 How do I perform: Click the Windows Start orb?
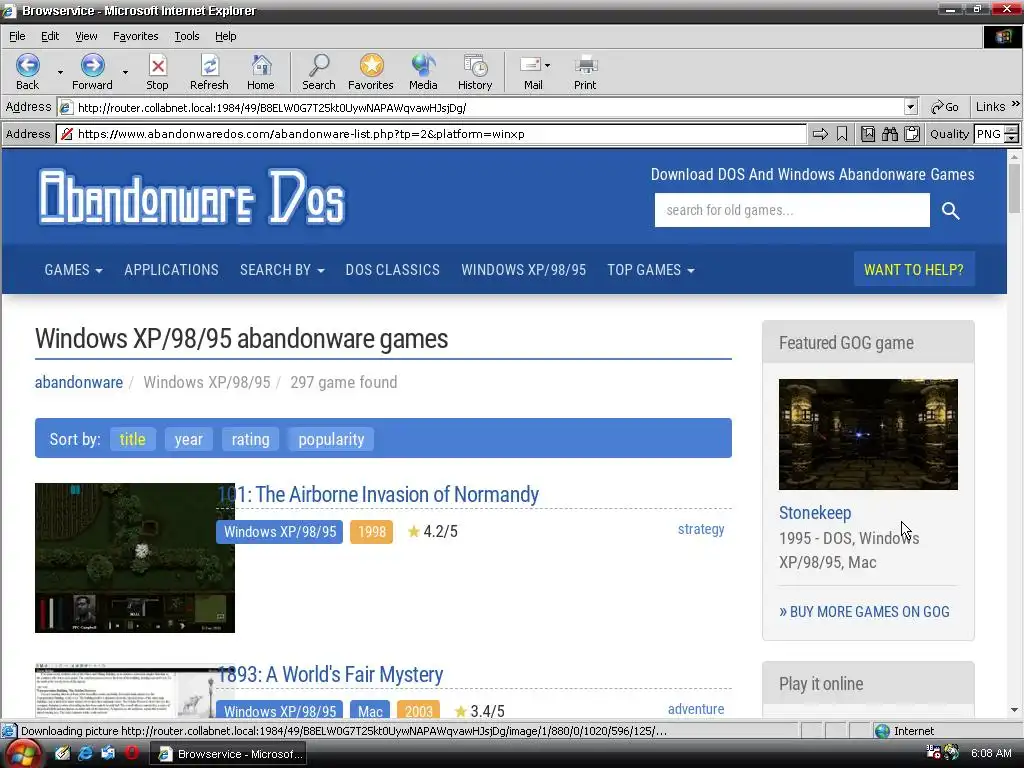[24, 754]
